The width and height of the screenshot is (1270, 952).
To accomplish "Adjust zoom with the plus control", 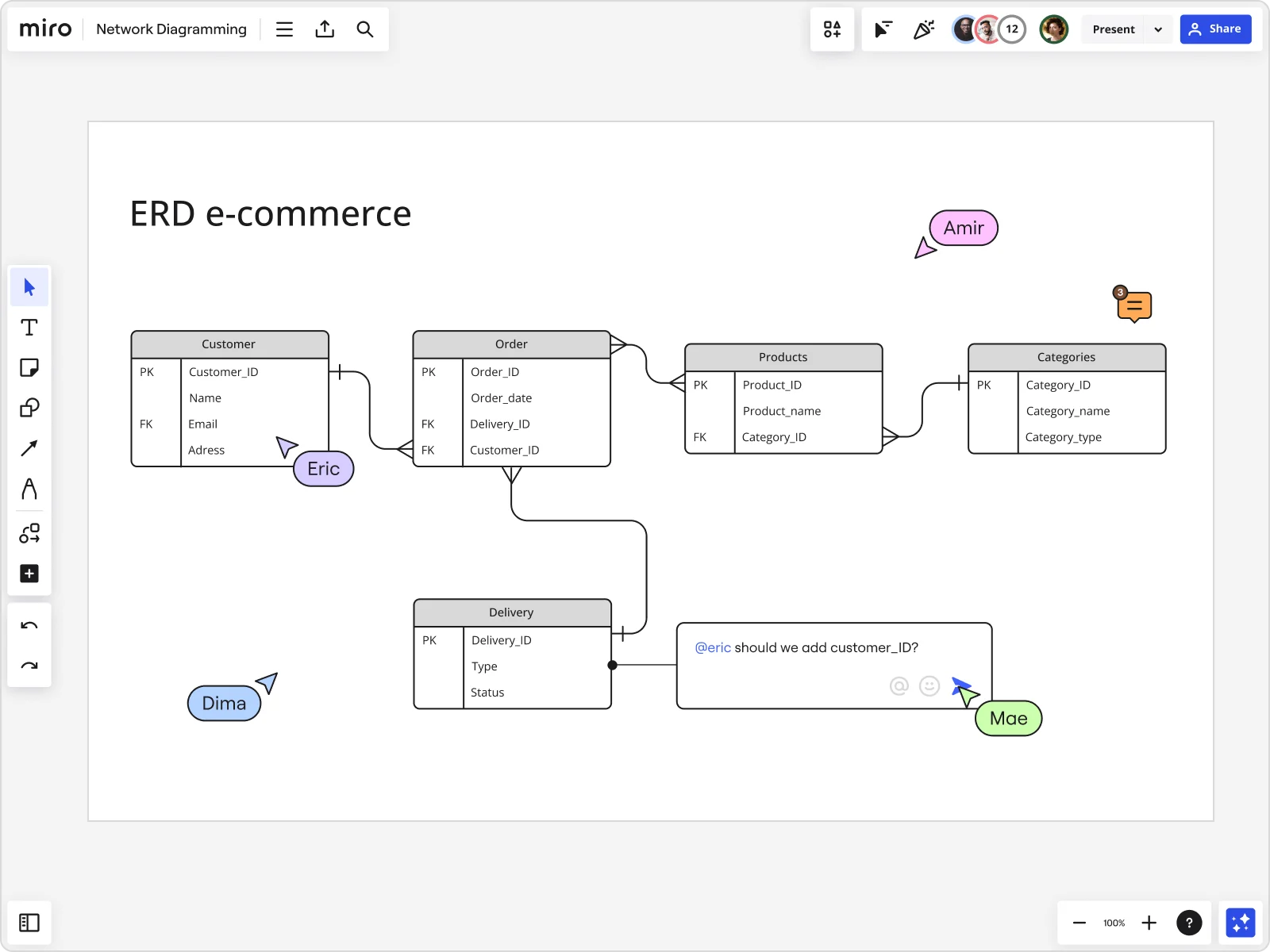I will pos(1149,923).
